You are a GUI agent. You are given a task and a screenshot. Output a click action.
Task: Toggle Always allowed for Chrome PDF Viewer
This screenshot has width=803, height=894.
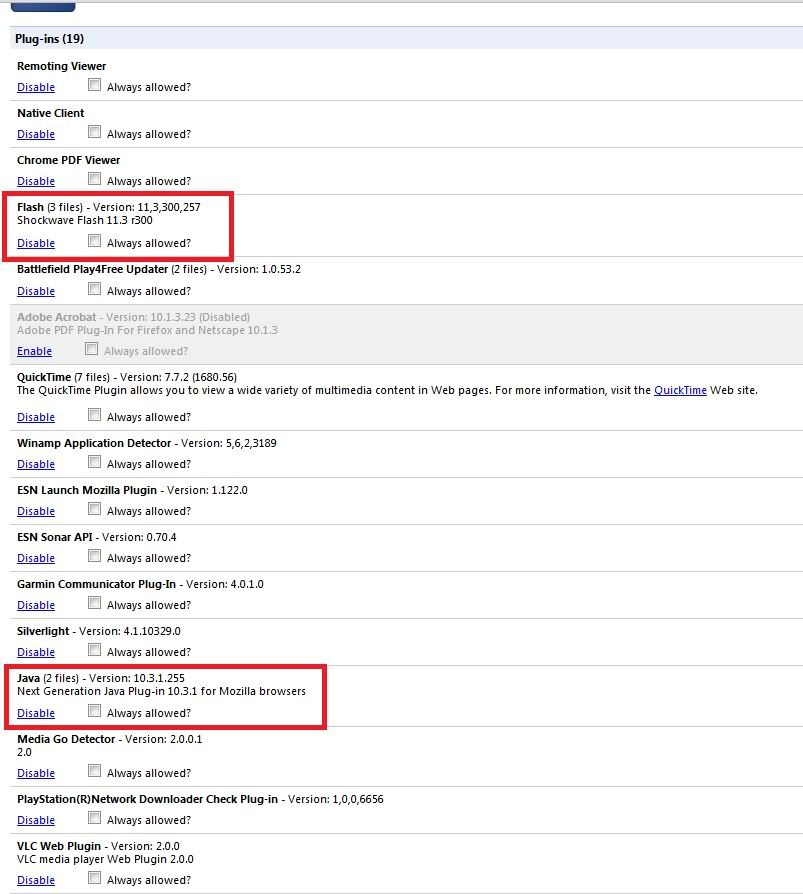click(x=95, y=179)
